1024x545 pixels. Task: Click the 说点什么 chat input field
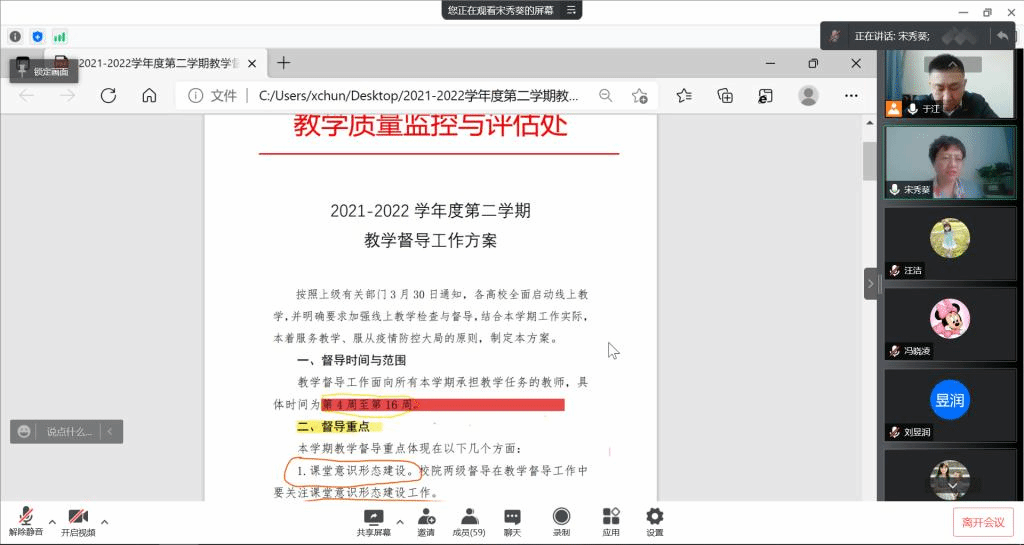tap(68, 432)
